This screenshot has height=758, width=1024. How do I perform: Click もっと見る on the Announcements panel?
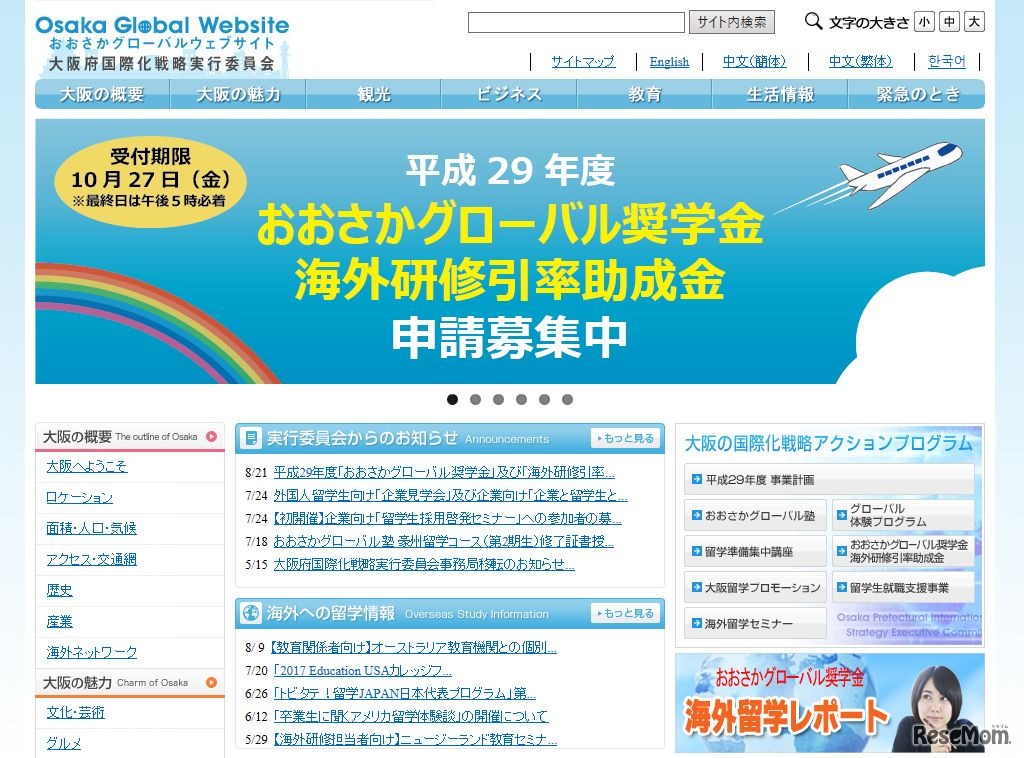click(x=627, y=437)
